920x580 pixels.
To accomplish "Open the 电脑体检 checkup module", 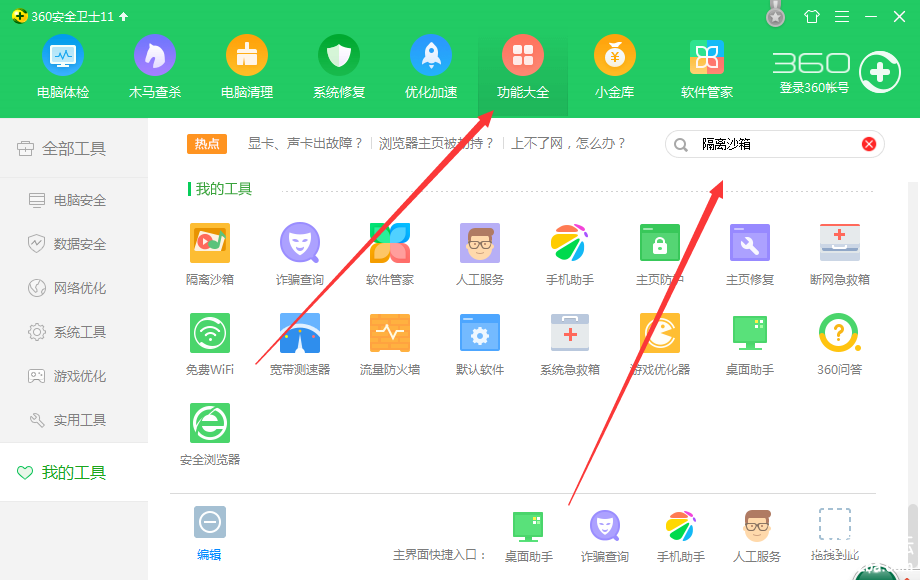I will tap(63, 67).
